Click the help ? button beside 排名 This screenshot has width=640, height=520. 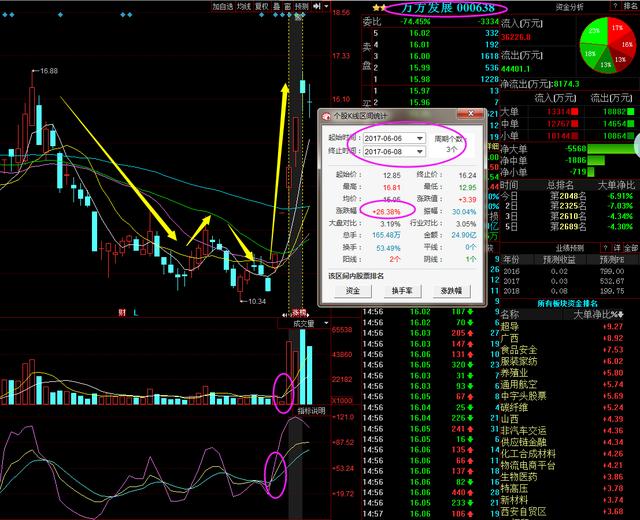pos(615,6)
